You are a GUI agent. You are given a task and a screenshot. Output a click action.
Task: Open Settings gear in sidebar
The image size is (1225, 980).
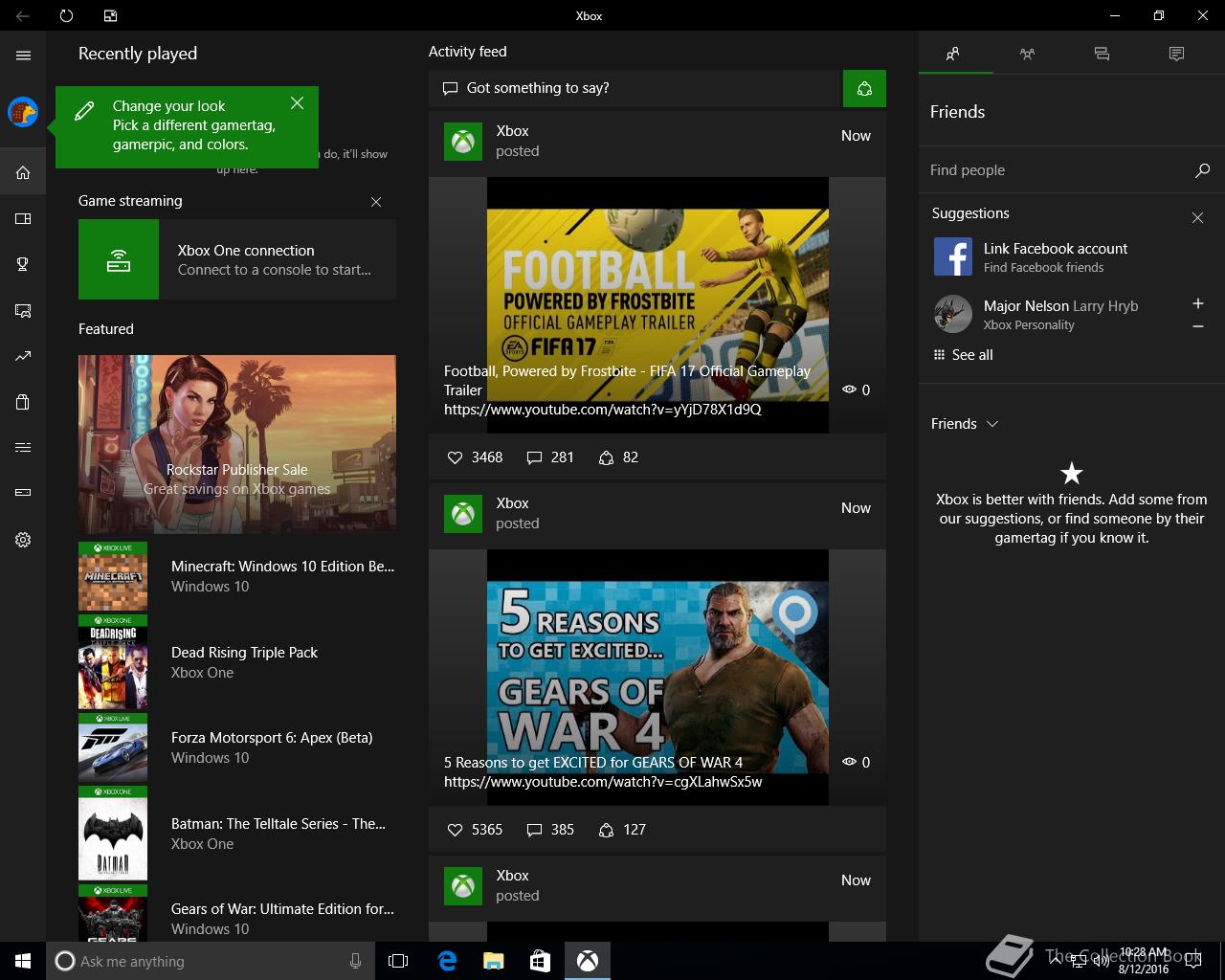tap(23, 540)
